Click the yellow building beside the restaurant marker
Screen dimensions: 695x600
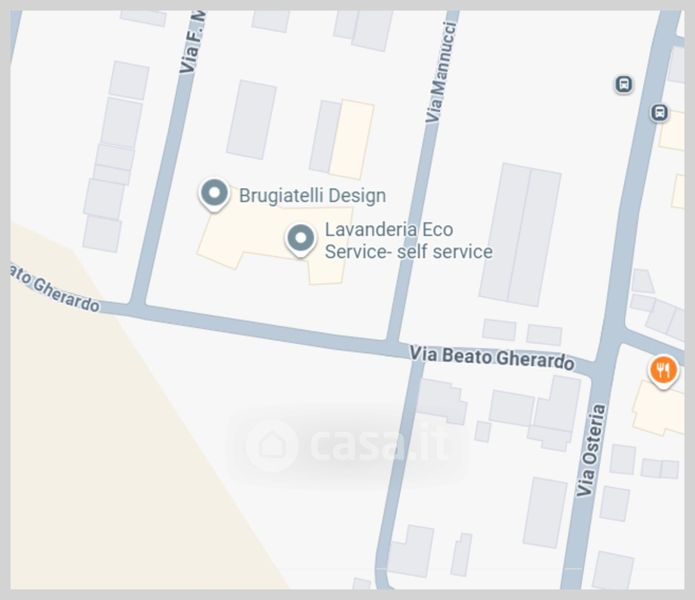657,408
